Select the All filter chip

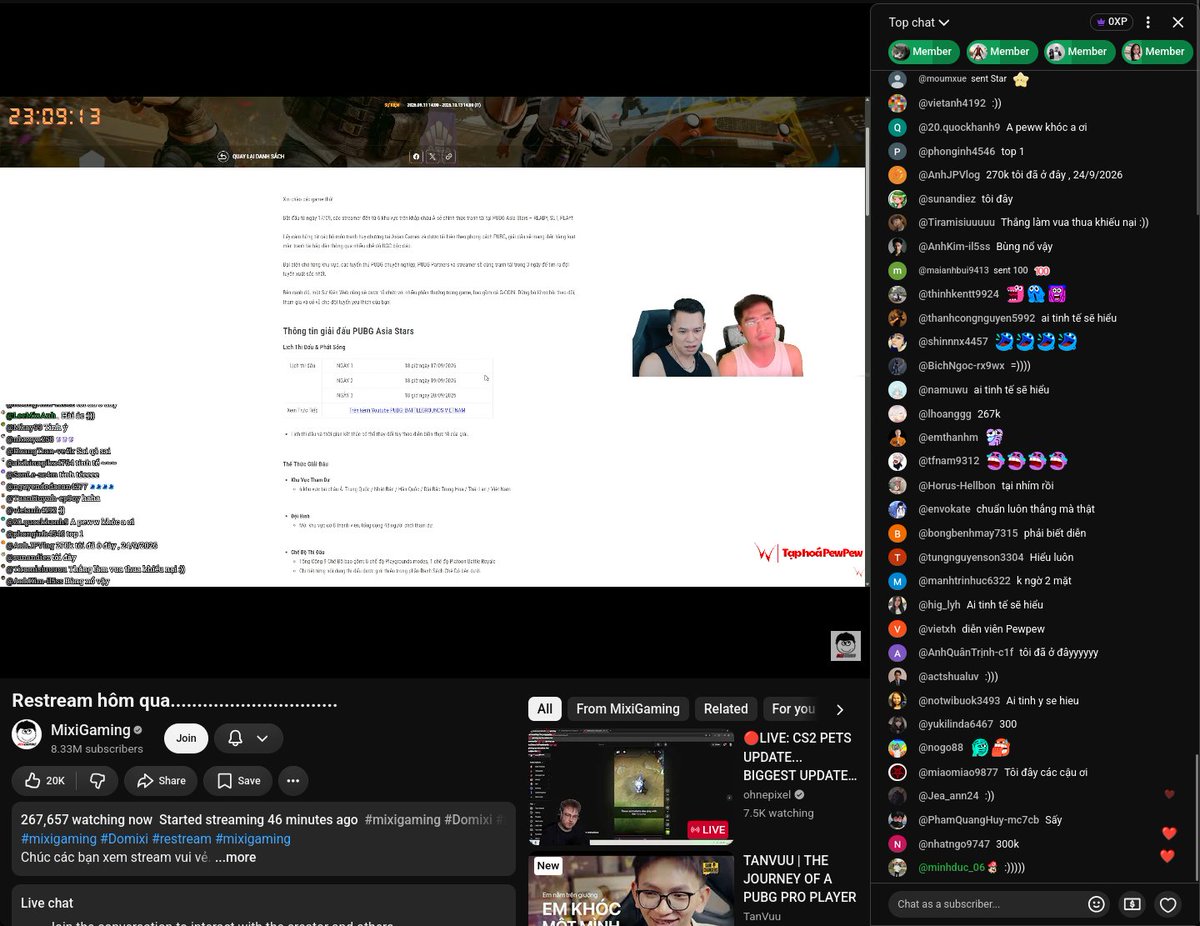pyautogui.click(x=544, y=709)
